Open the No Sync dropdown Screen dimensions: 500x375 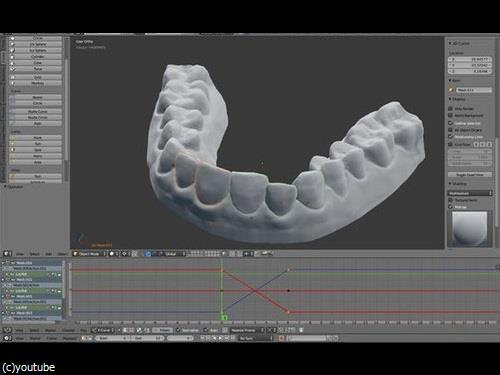[256, 338]
